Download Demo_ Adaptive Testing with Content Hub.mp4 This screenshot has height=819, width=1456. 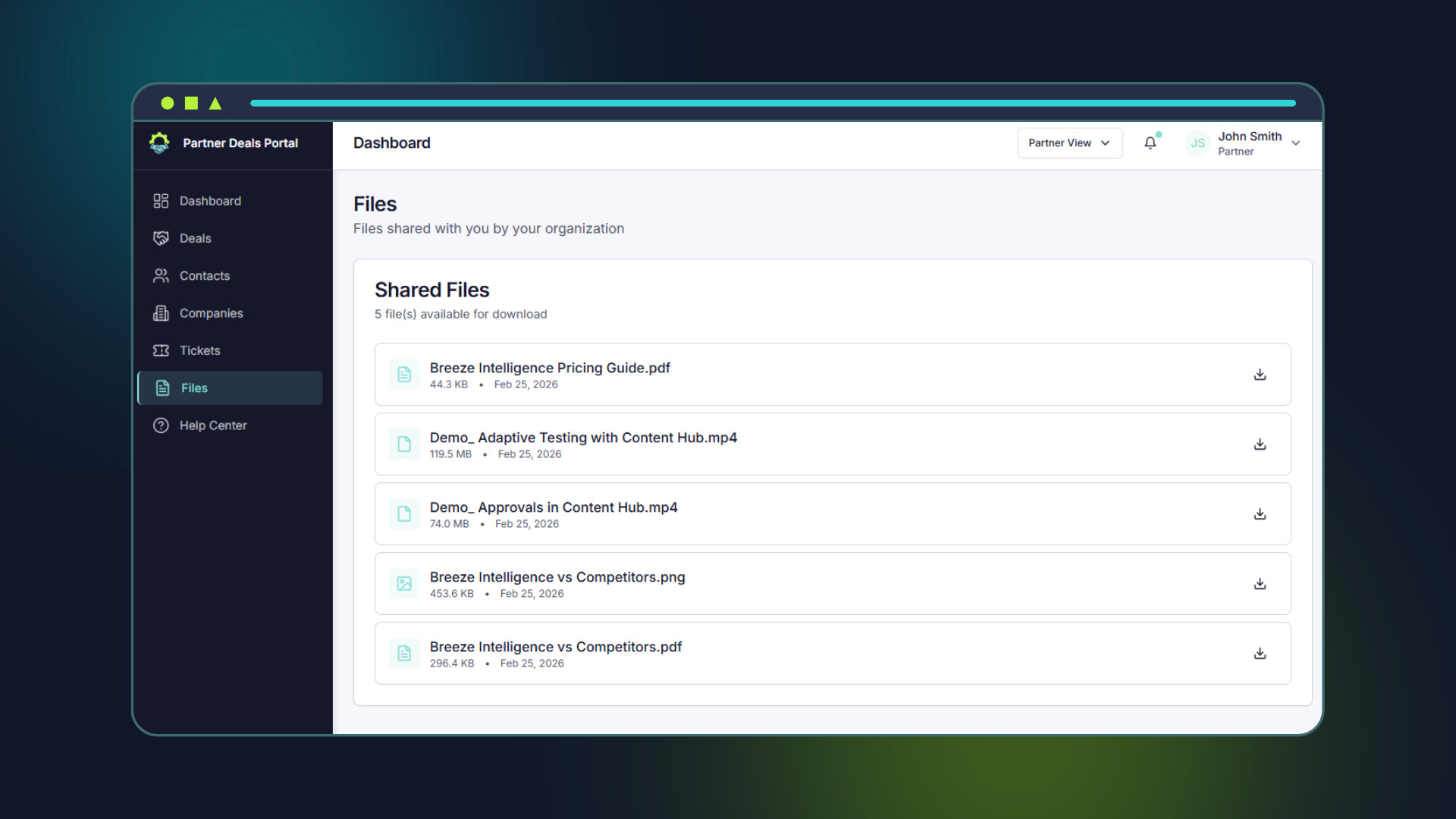point(1260,444)
